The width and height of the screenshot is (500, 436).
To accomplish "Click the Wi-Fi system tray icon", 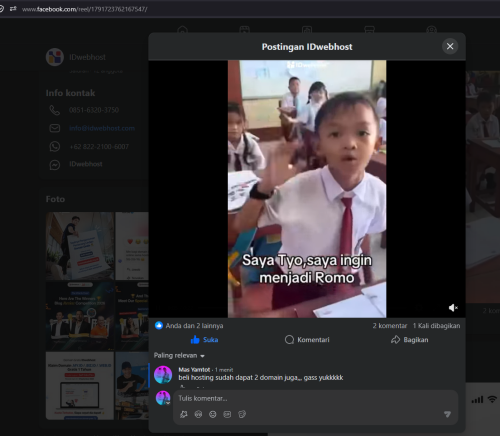I will tap(492, 399).
